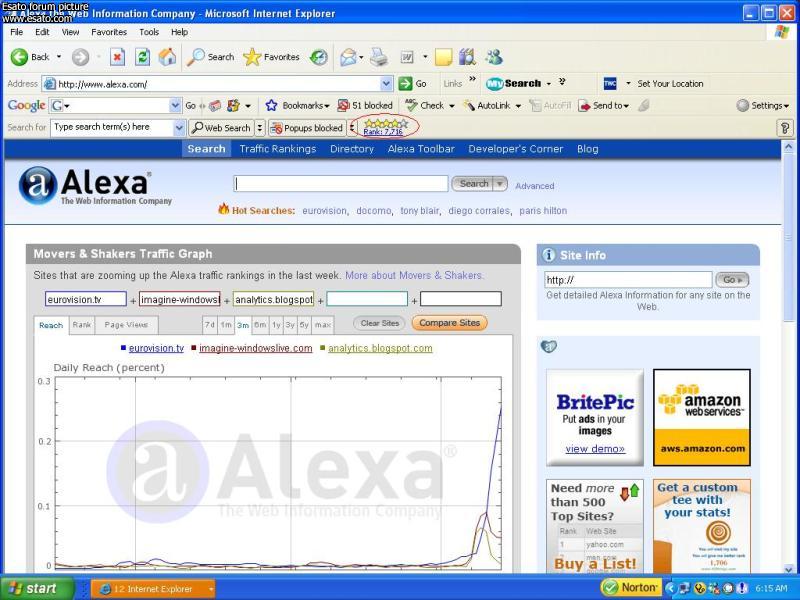The image size is (800, 600).
Task: Click the Advanced search link
Action: pos(534,186)
